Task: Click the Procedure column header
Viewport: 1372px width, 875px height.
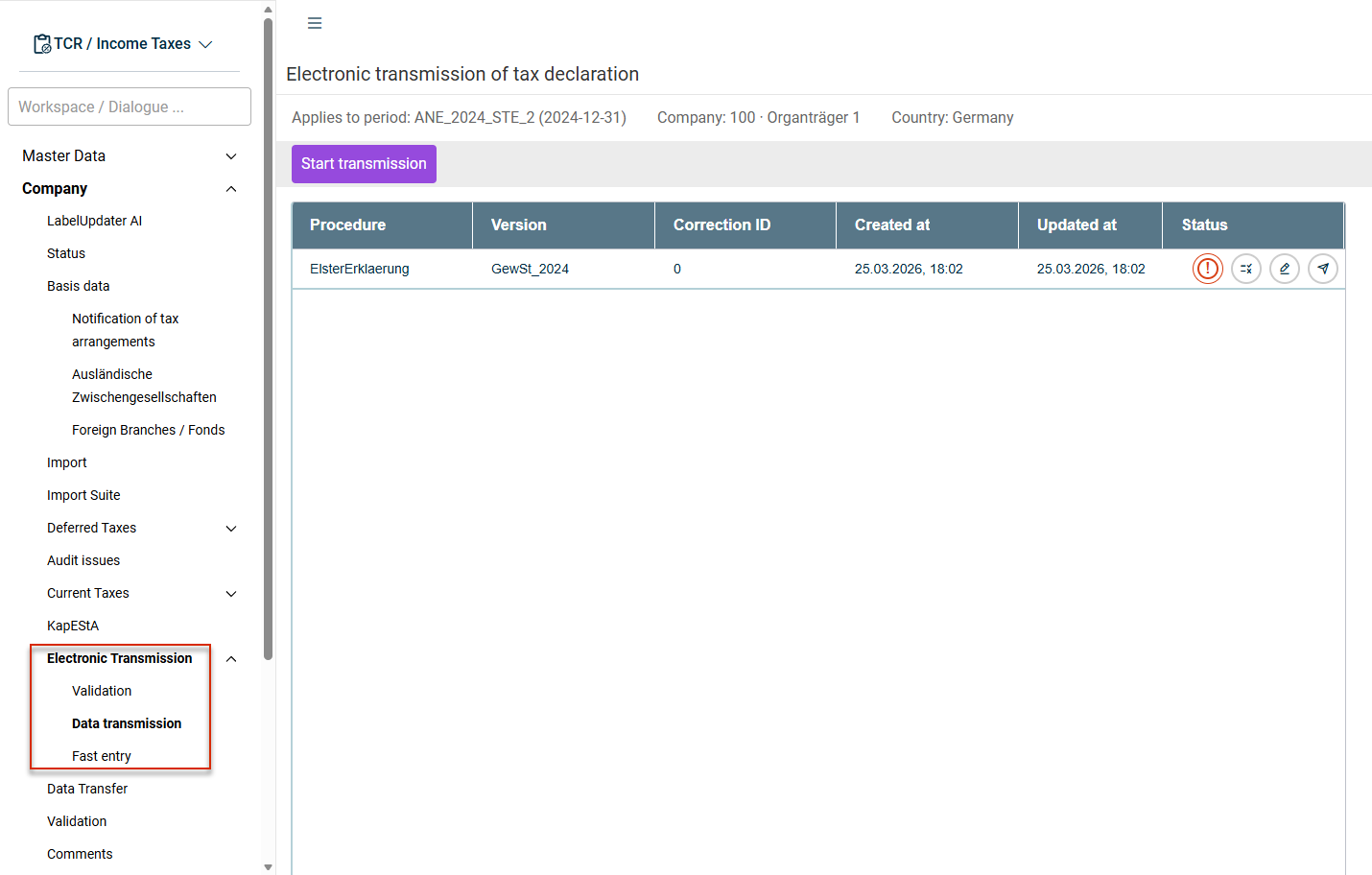Action: [x=383, y=225]
